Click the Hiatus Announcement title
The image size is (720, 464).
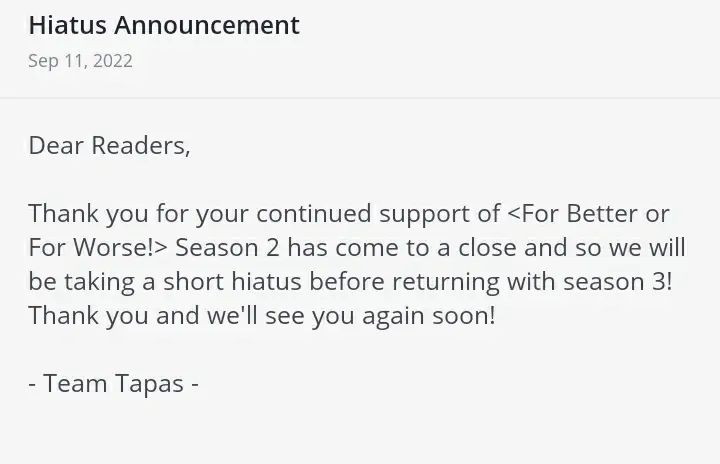164,25
